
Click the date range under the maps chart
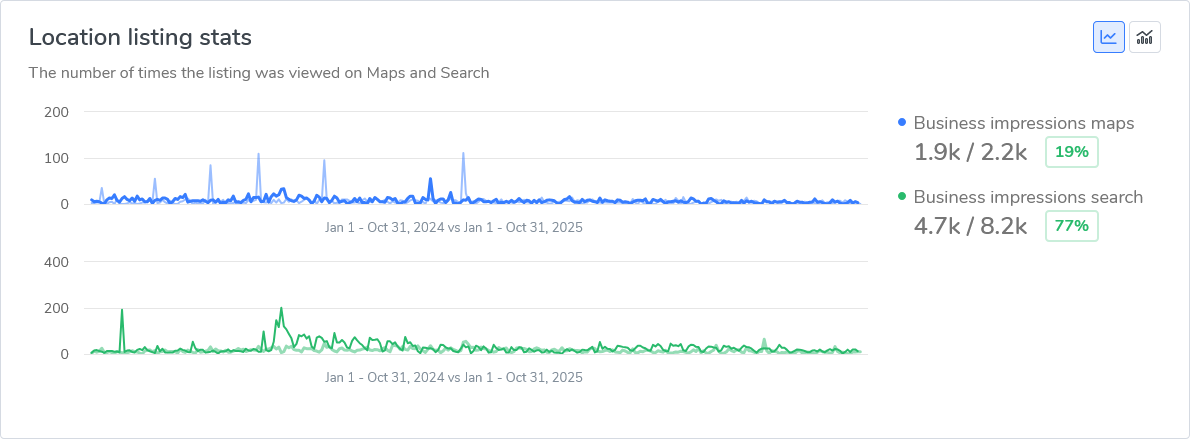[453, 228]
